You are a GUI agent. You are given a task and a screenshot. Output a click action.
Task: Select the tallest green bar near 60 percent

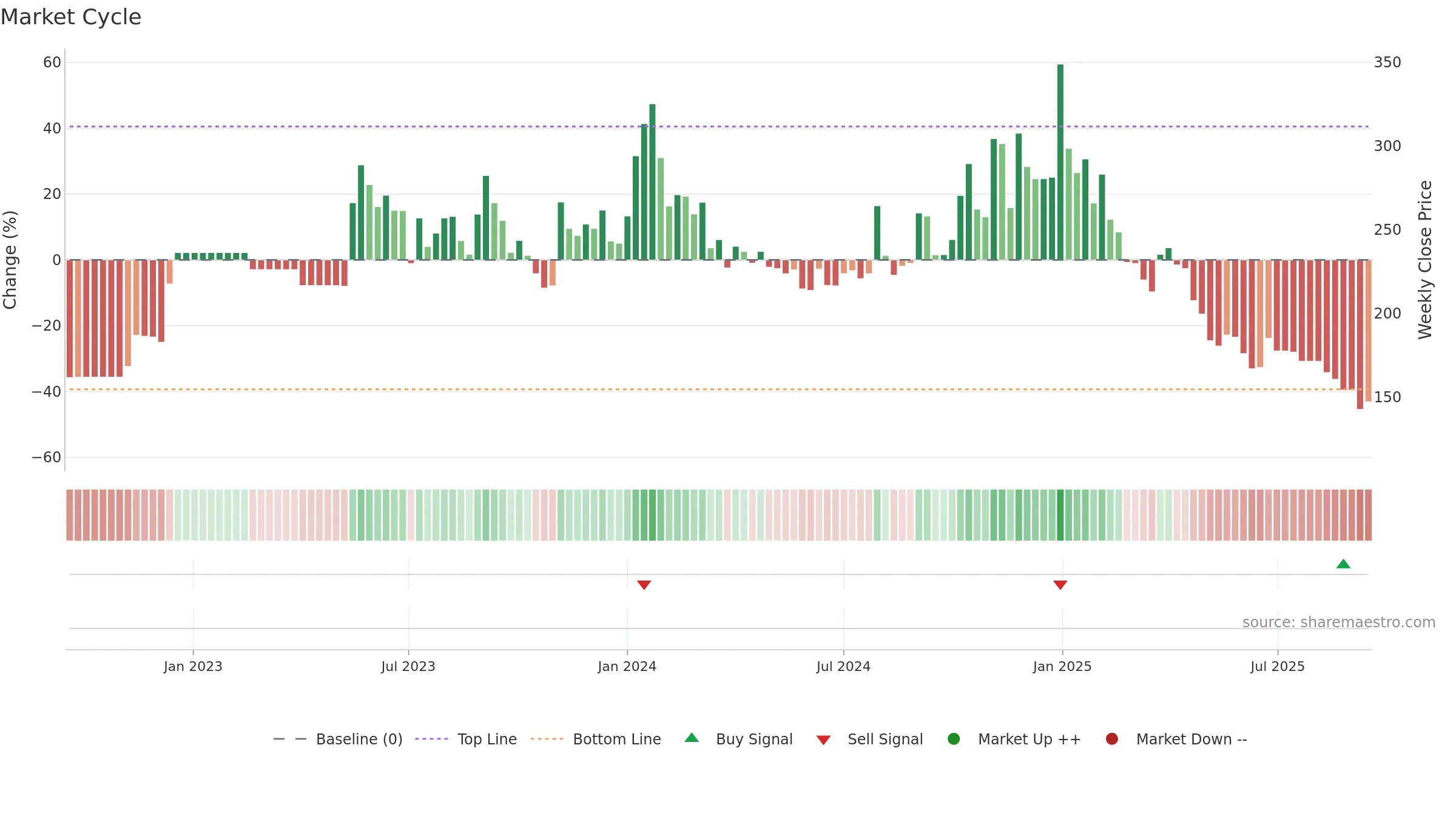tap(1060, 163)
